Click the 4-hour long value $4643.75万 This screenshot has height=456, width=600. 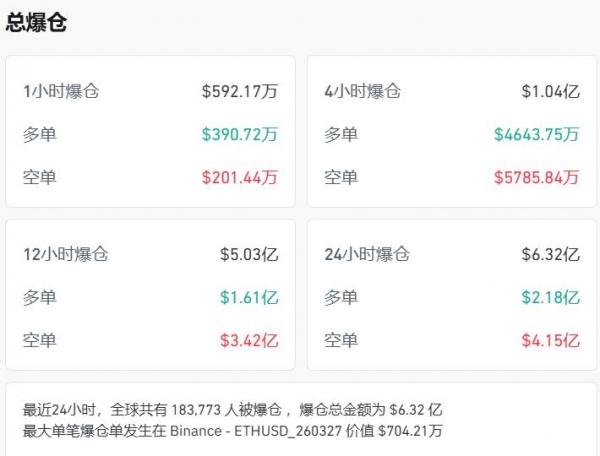click(x=536, y=134)
